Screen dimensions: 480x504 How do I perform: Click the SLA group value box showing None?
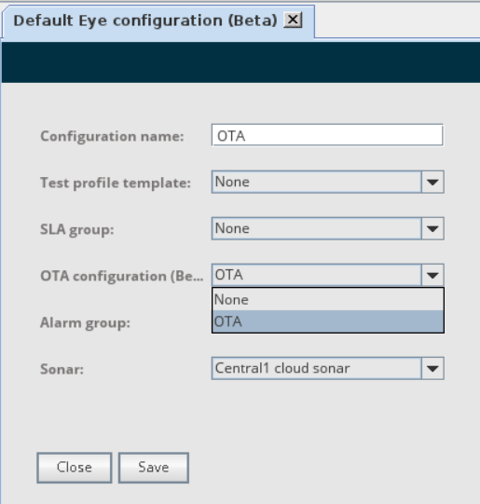pyautogui.click(x=316, y=229)
